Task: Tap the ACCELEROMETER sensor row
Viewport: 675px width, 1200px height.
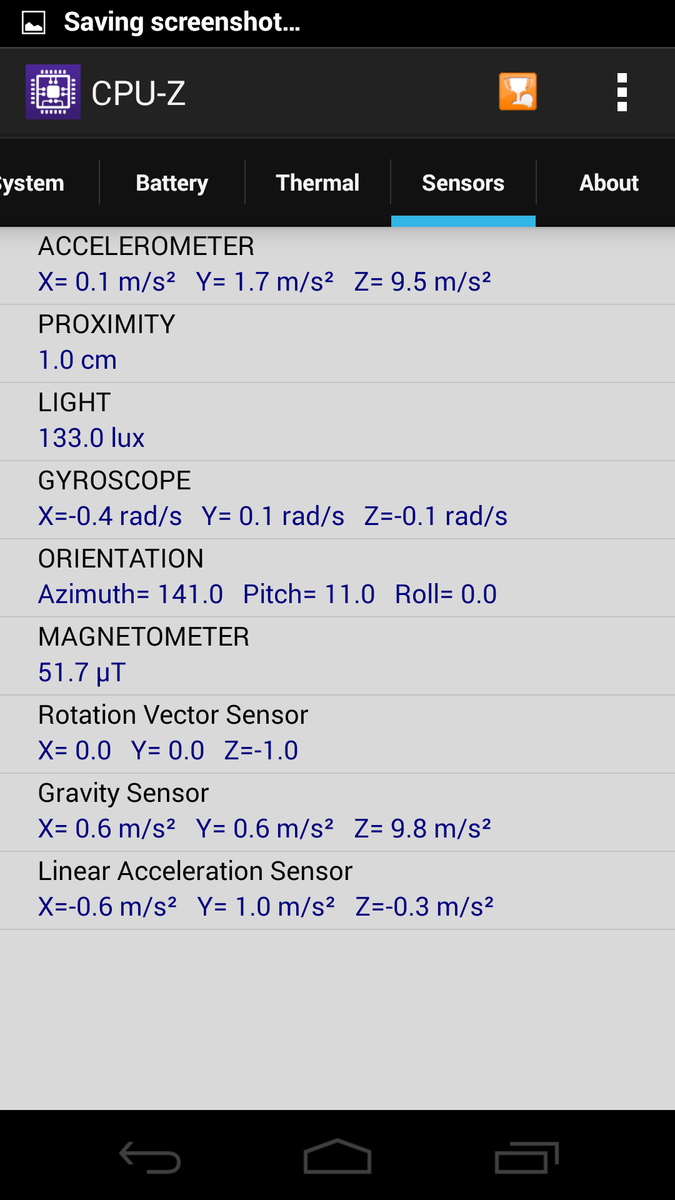Action: pyautogui.click(x=337, y=265)
